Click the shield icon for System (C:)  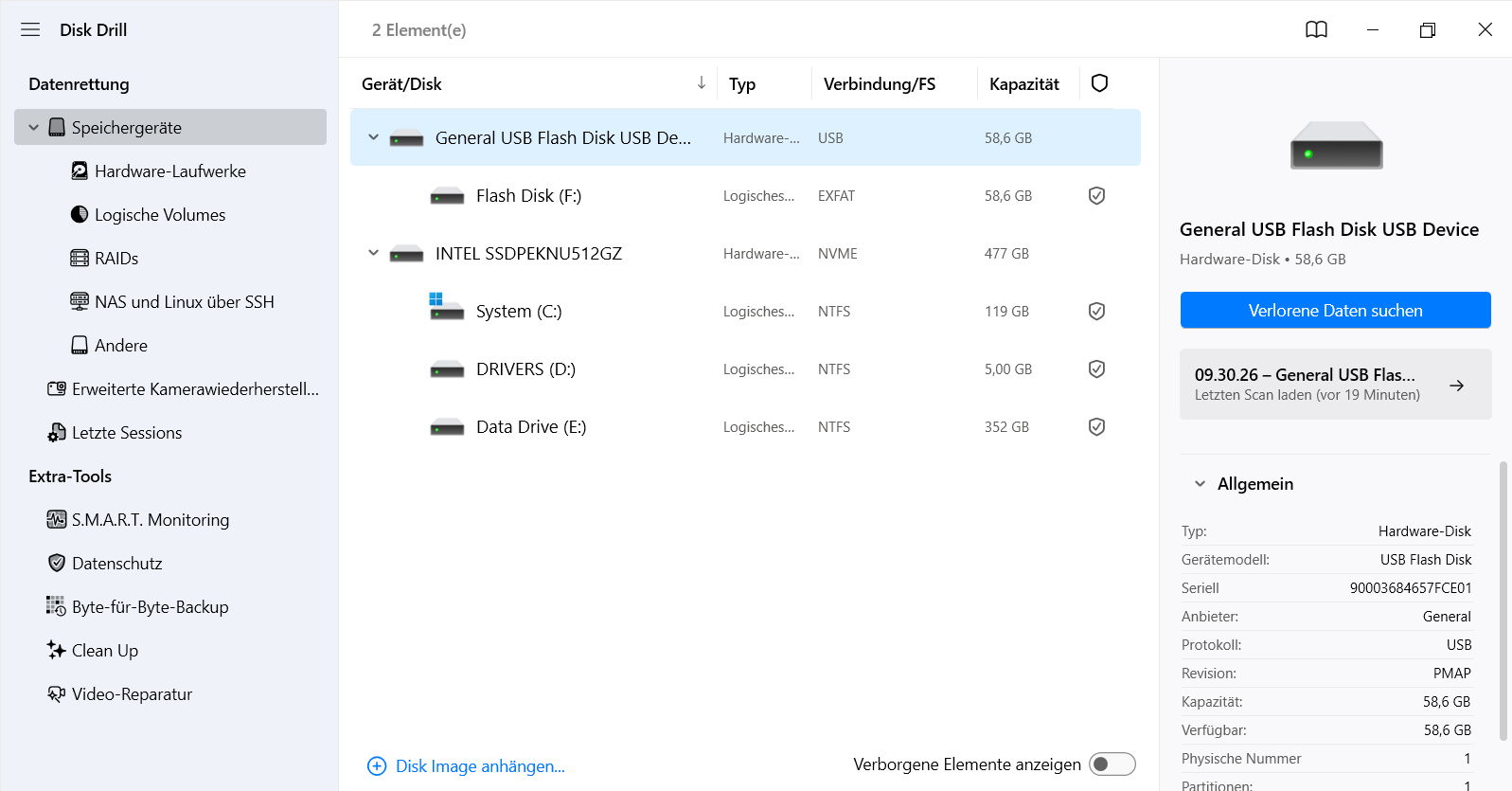pos(1096,312)
